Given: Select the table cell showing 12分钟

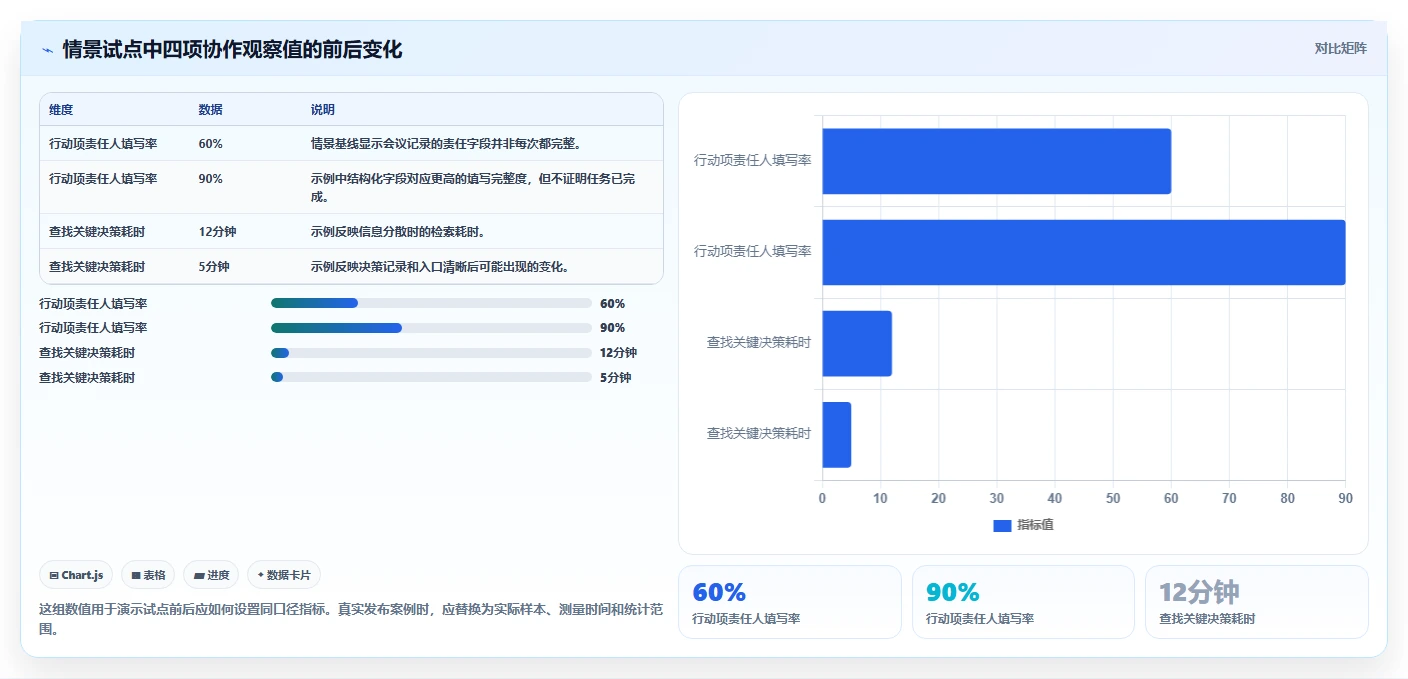Looking at the screenshot, I should (217, 231).
